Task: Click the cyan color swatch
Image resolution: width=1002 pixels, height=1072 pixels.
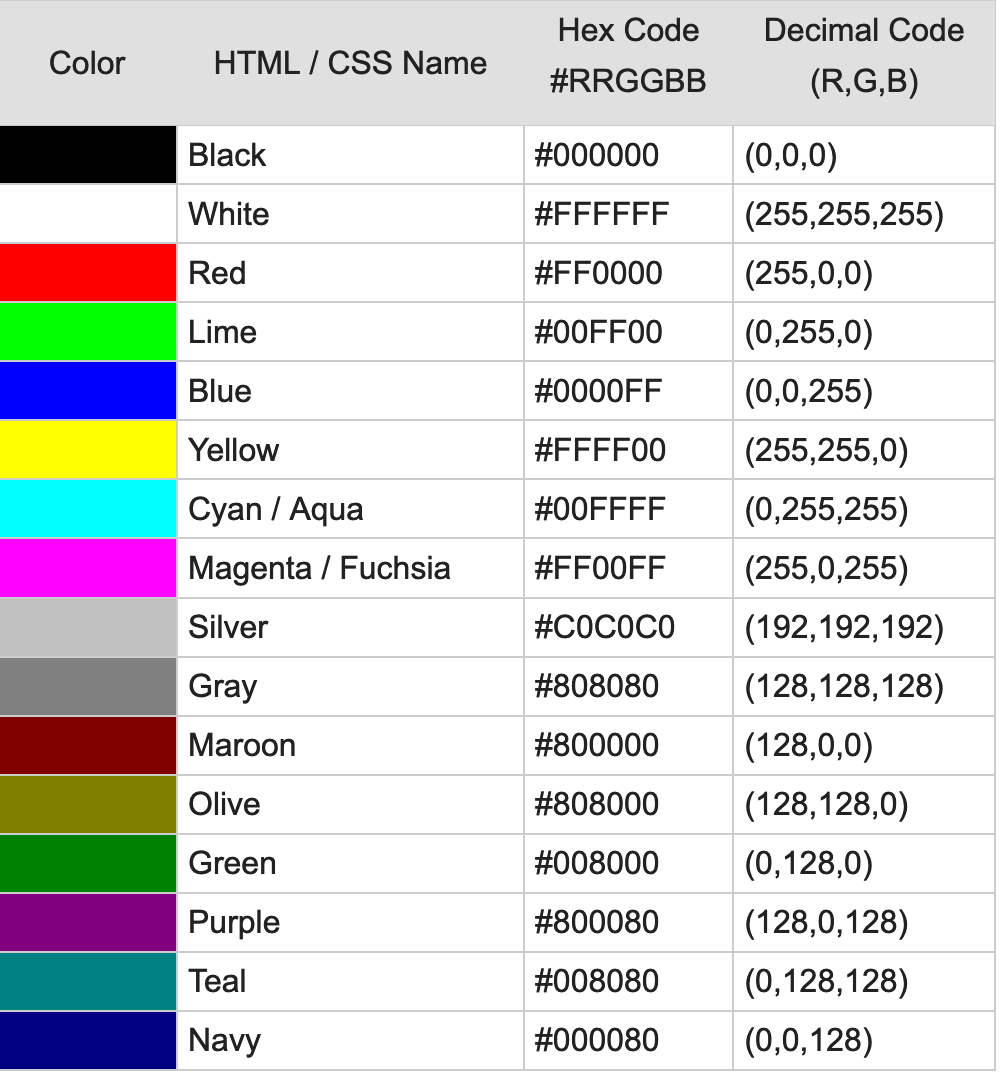Action: click(x=87, y=509)
